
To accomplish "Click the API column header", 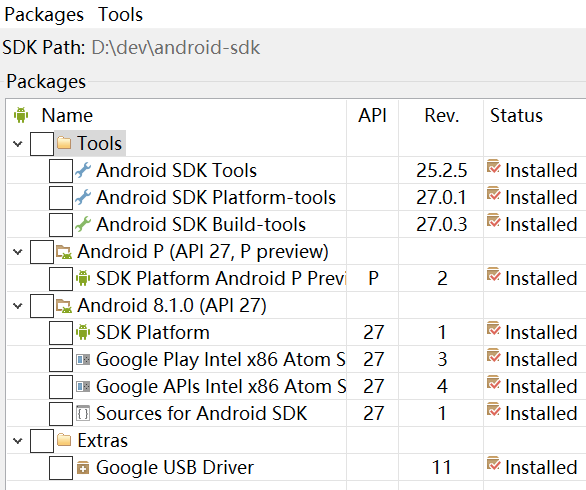I will [x=372, y=115].
